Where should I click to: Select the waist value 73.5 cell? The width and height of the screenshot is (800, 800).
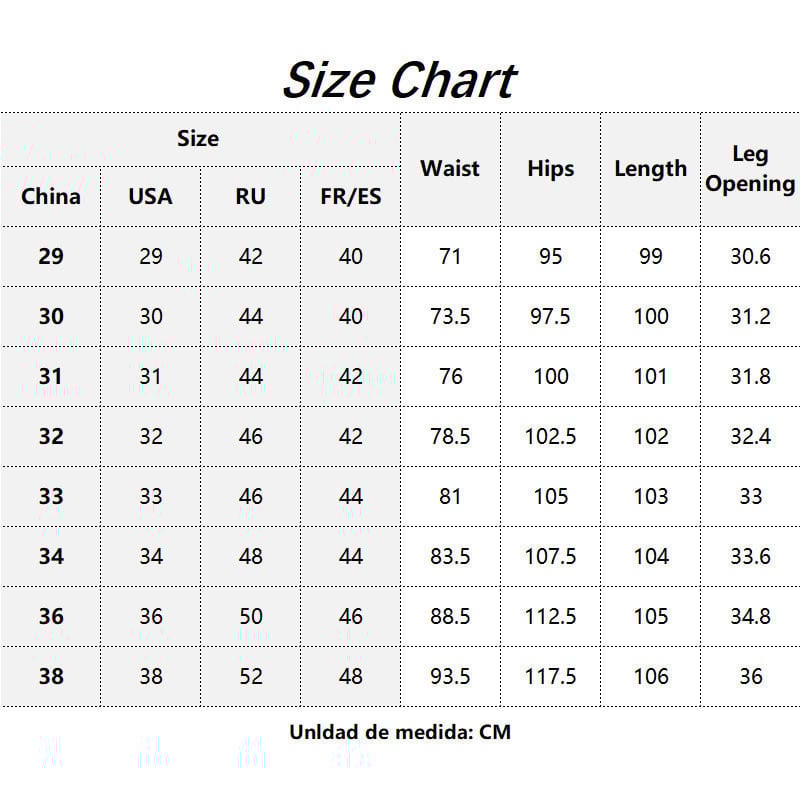click(x=450, y=316)
